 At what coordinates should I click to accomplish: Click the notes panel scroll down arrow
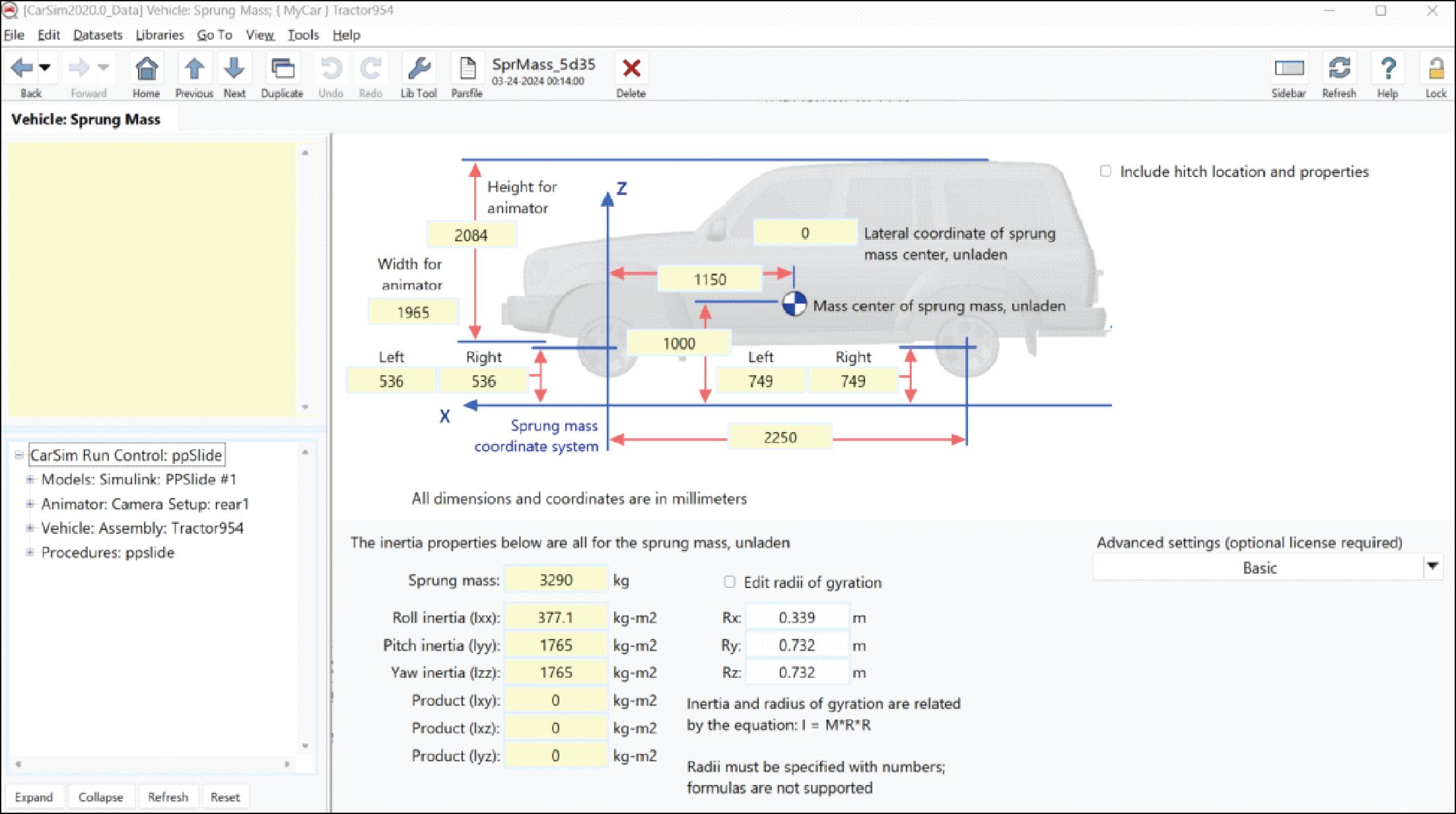click(x=305, y=407)
